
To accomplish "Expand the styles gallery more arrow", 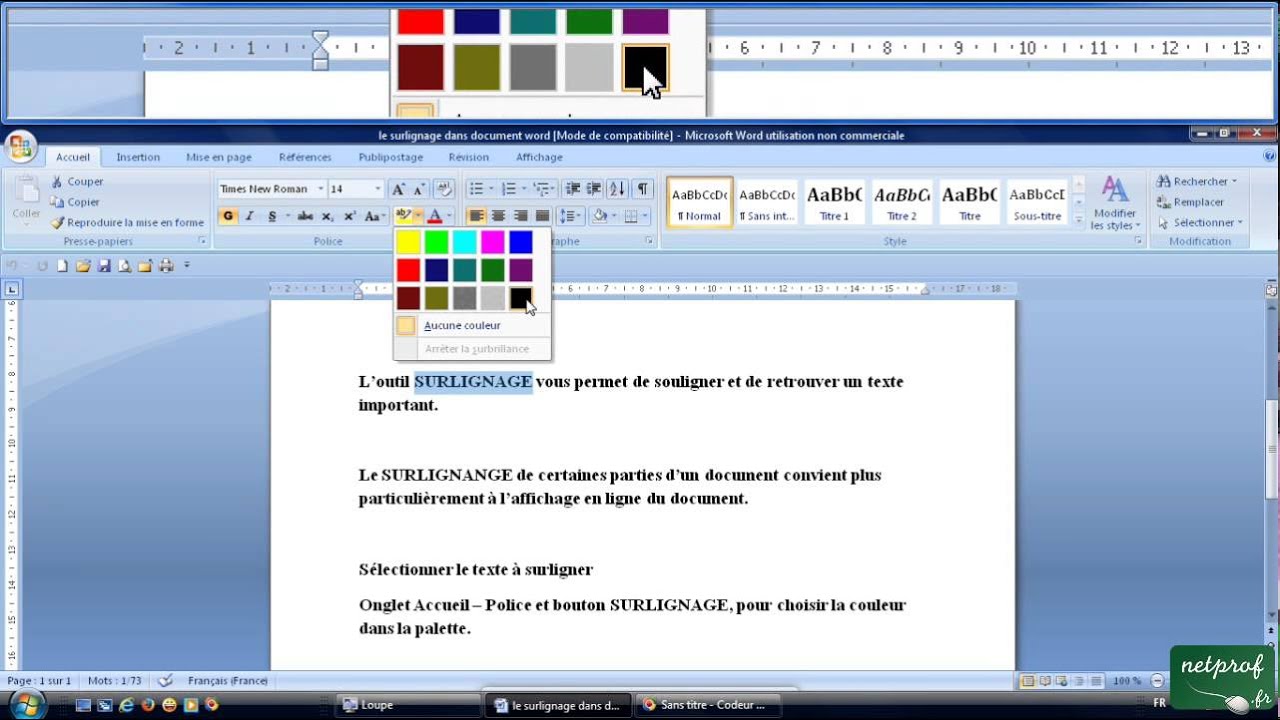I will pos(1078,221).
